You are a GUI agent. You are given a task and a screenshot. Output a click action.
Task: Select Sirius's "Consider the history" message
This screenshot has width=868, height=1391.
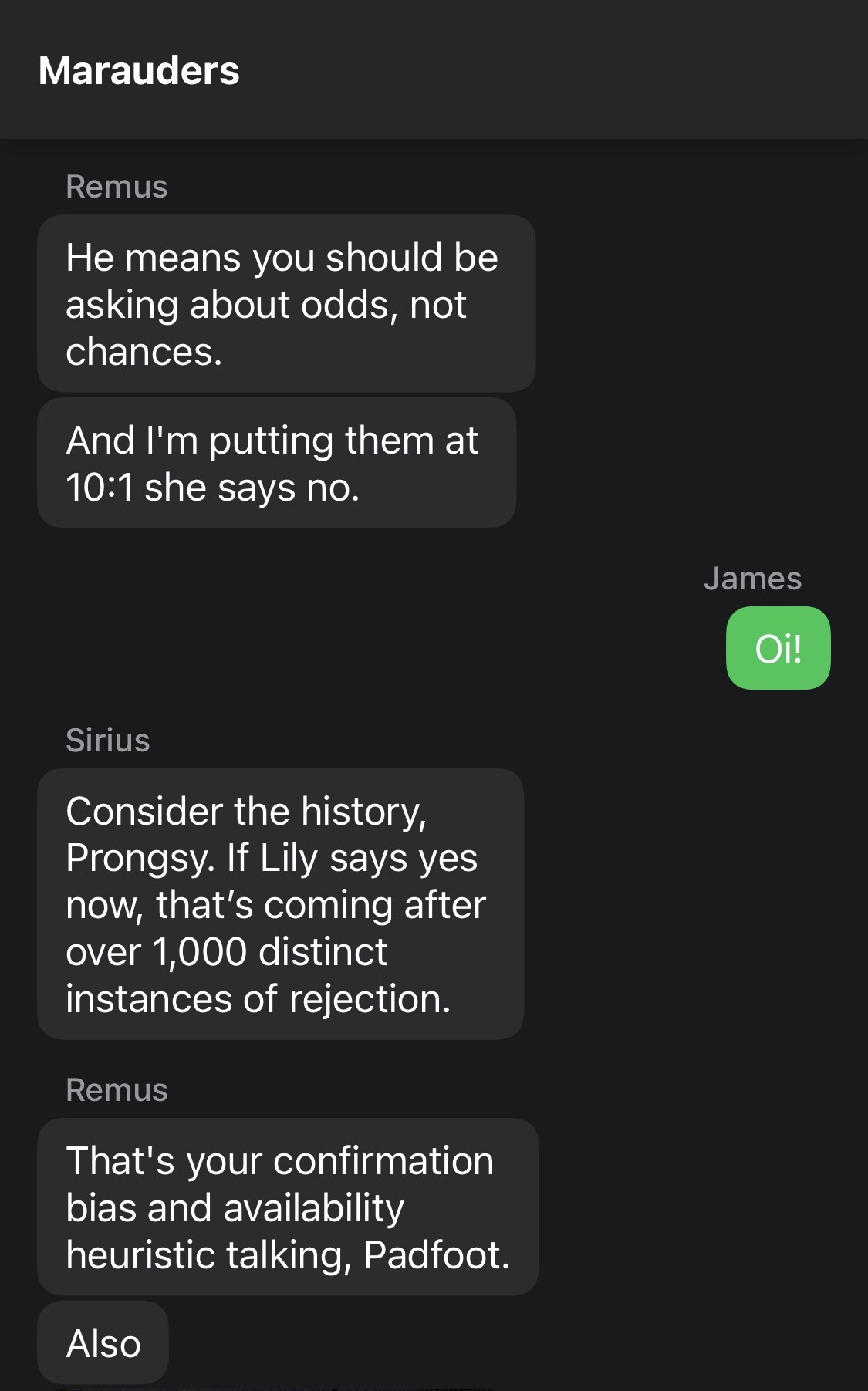[280, 904]
